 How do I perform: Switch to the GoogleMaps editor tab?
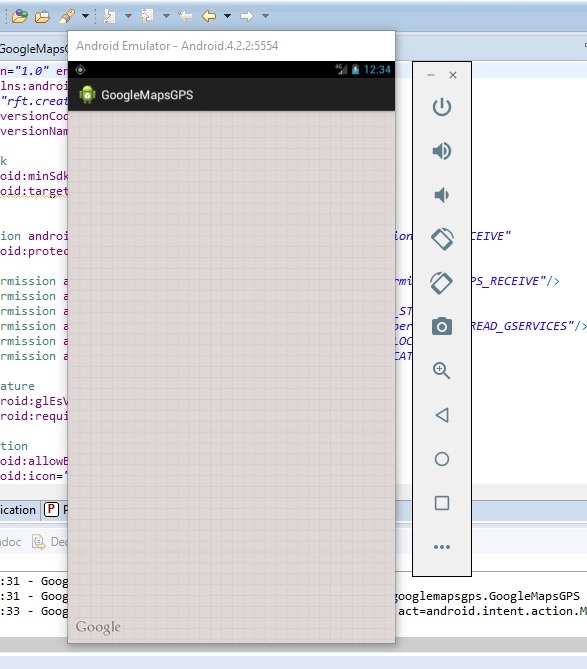pos(33,49)
